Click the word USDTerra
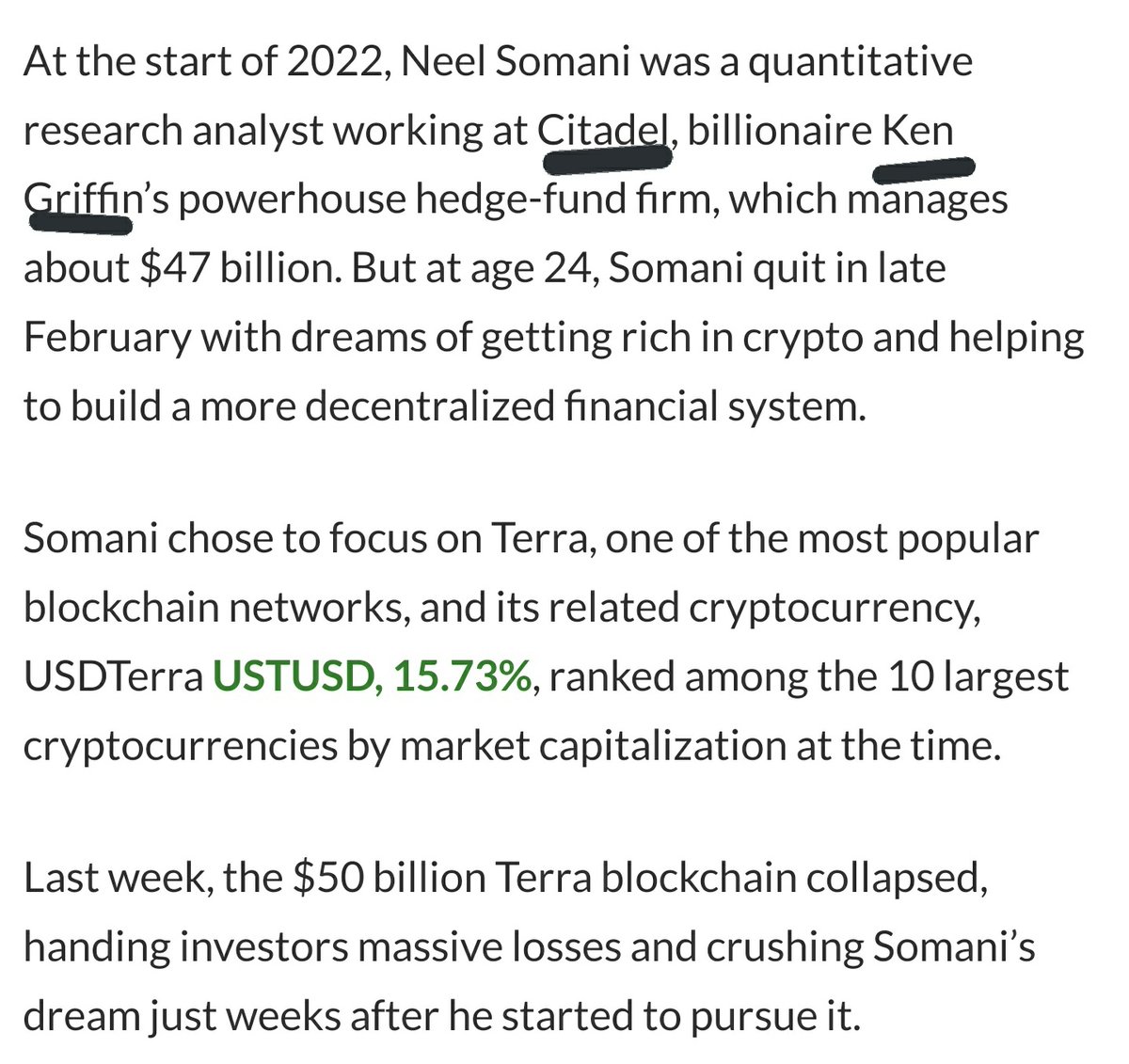Screen dimensions: 1129x1064 tap(113, 676)
